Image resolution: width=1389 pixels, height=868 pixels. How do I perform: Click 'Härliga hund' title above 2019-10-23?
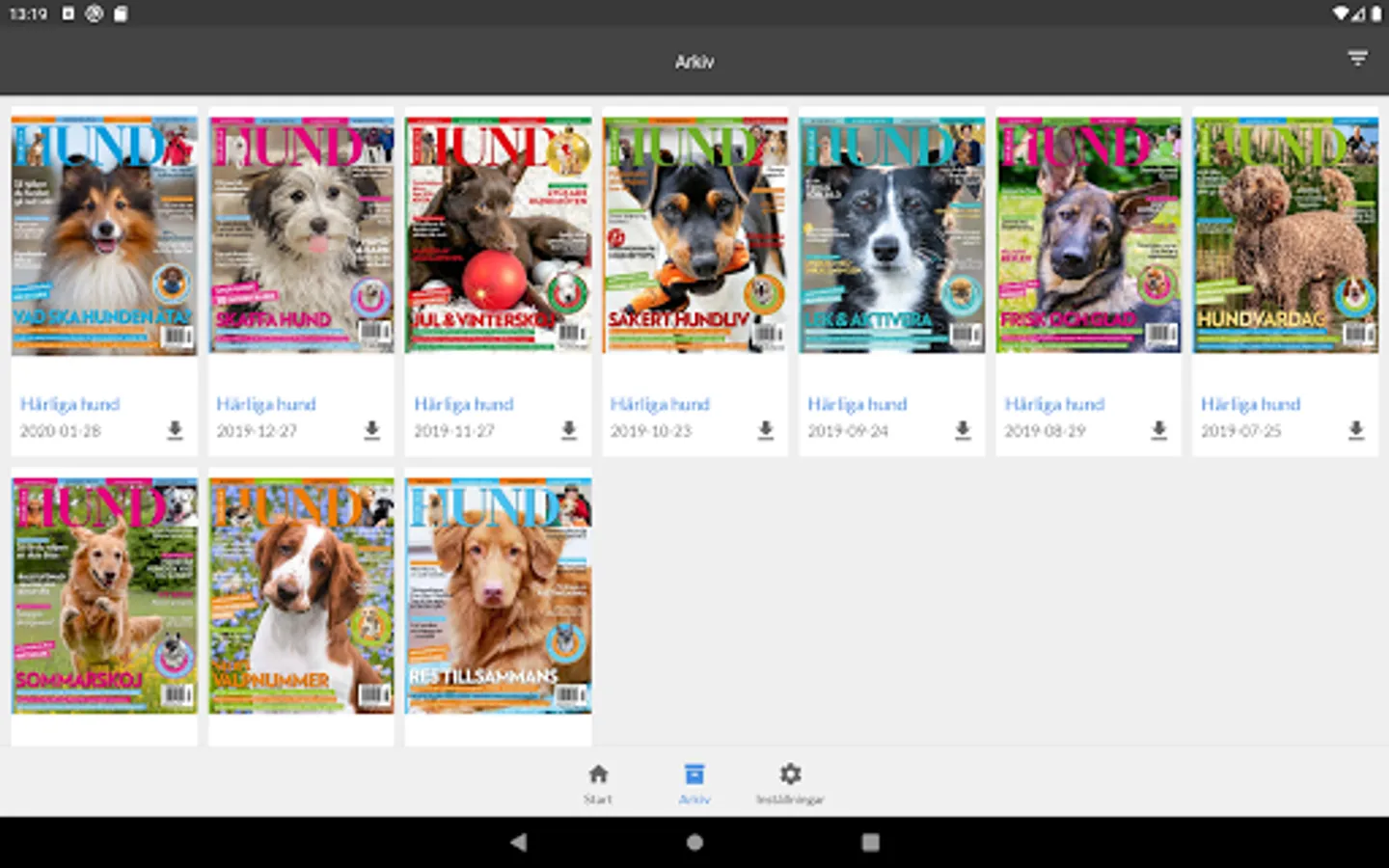tap(660, 404)
